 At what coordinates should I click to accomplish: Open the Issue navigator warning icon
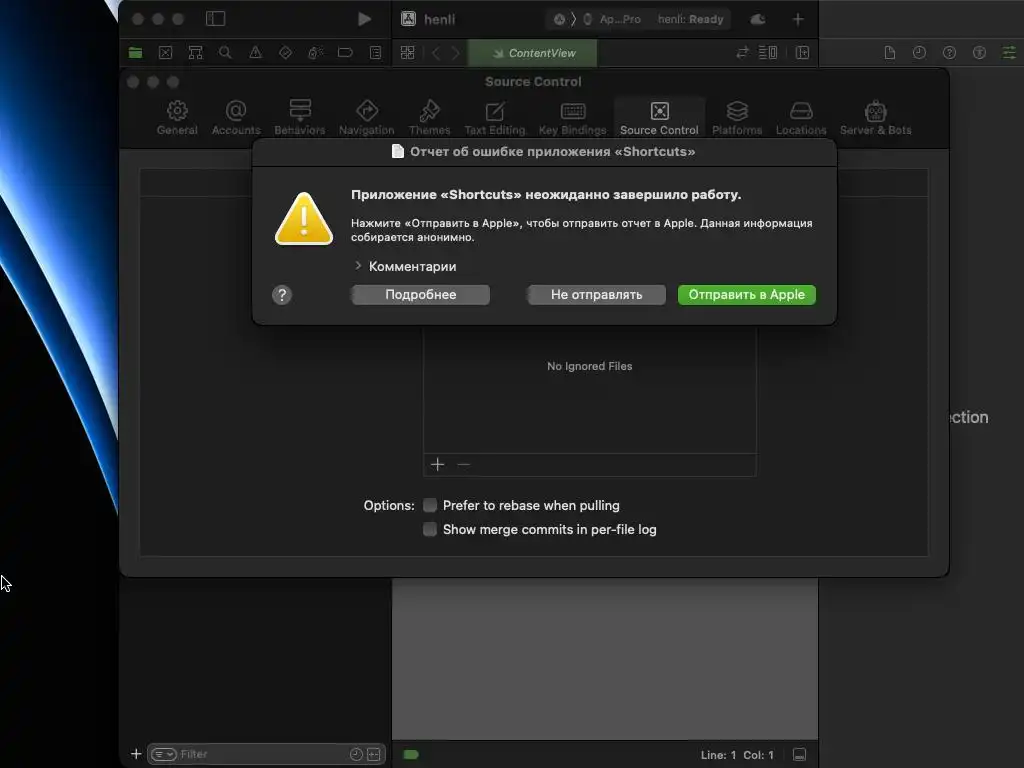[x=255, y=53]
